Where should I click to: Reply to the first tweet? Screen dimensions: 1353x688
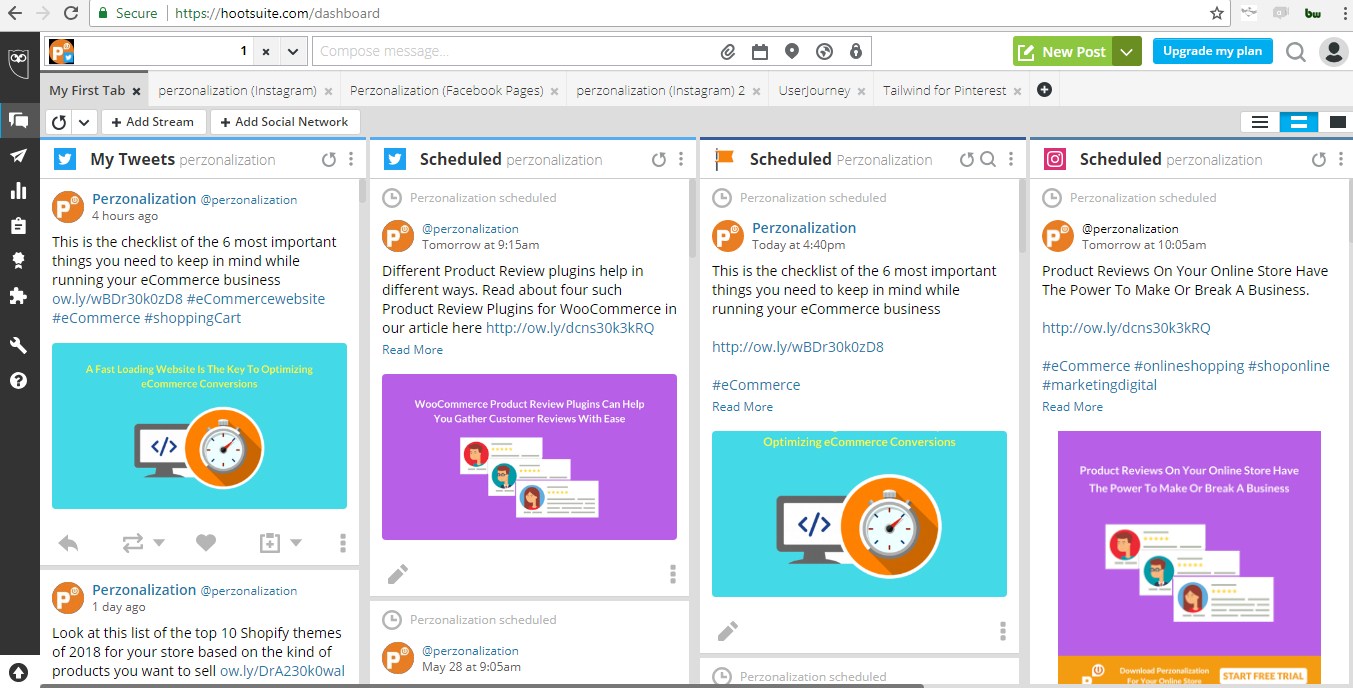(68, 543)
